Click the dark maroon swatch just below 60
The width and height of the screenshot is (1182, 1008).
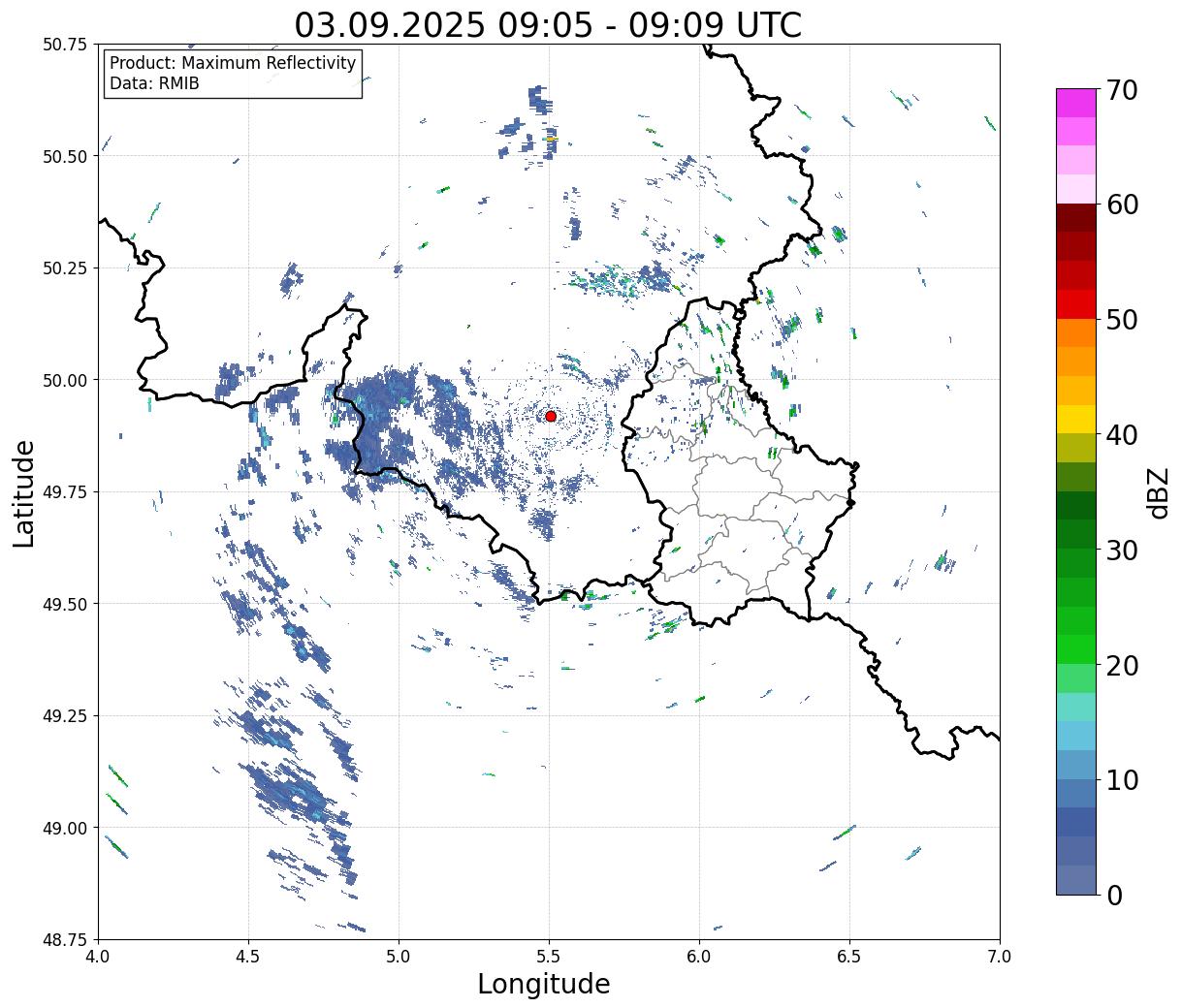[x=1076, y=218]
